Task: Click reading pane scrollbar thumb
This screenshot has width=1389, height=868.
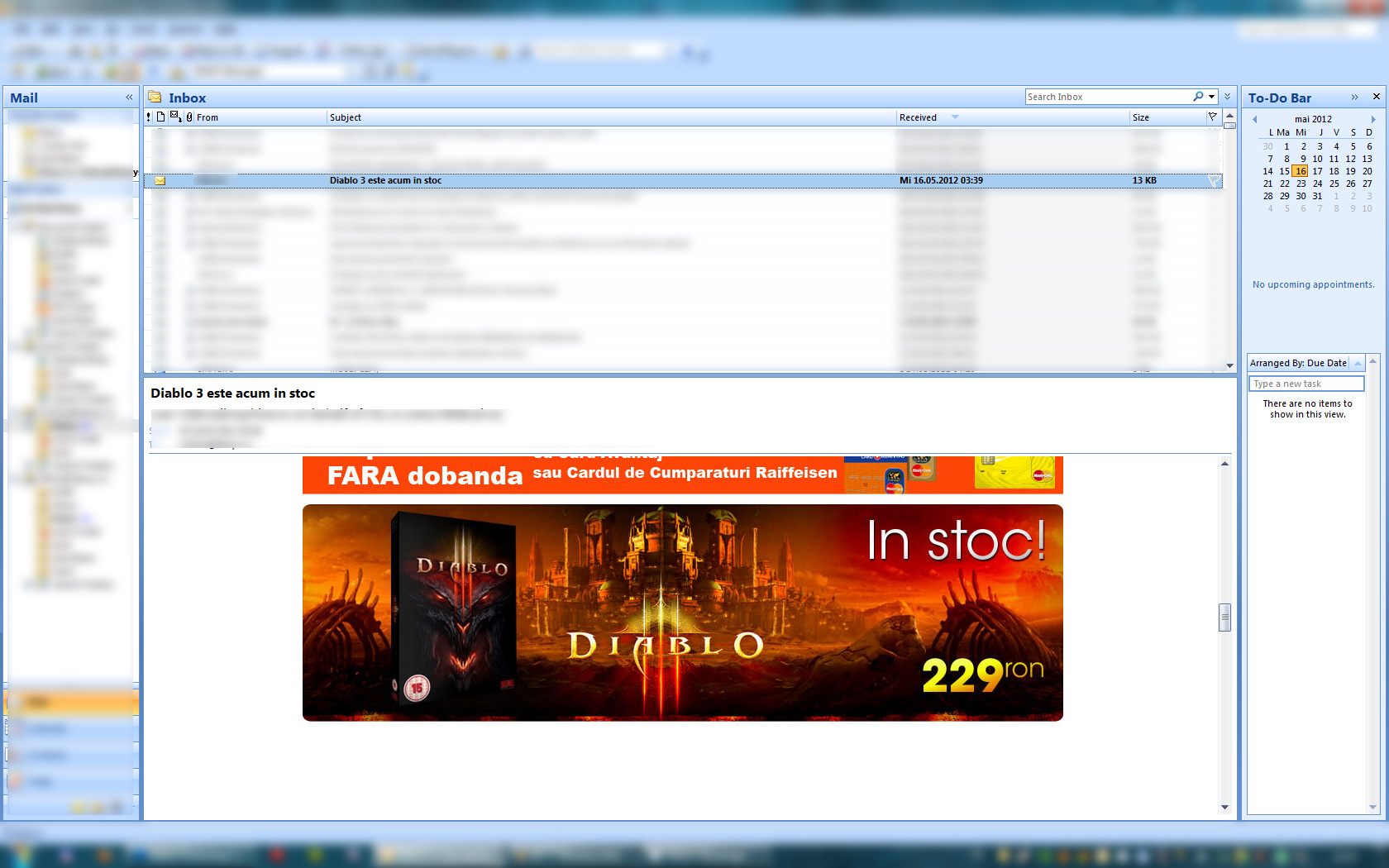Action: [x=1224, y=617]
